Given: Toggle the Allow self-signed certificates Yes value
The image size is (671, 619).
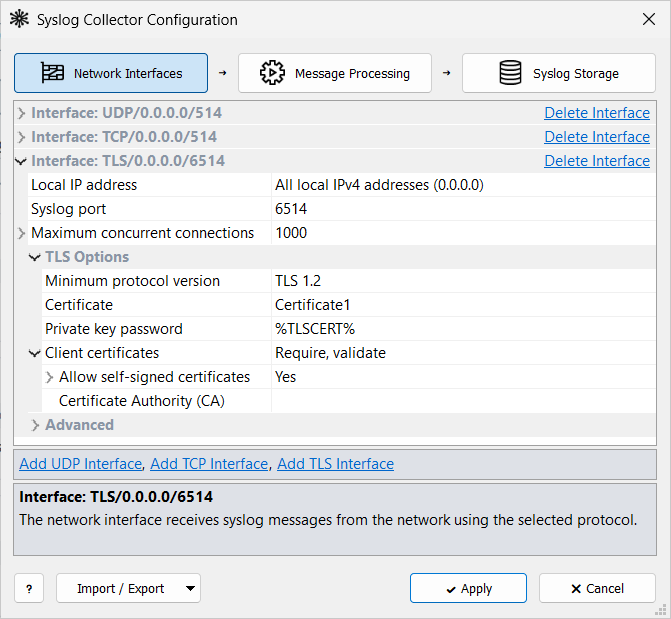Looking at the screenshot, I should click(463, 377).
